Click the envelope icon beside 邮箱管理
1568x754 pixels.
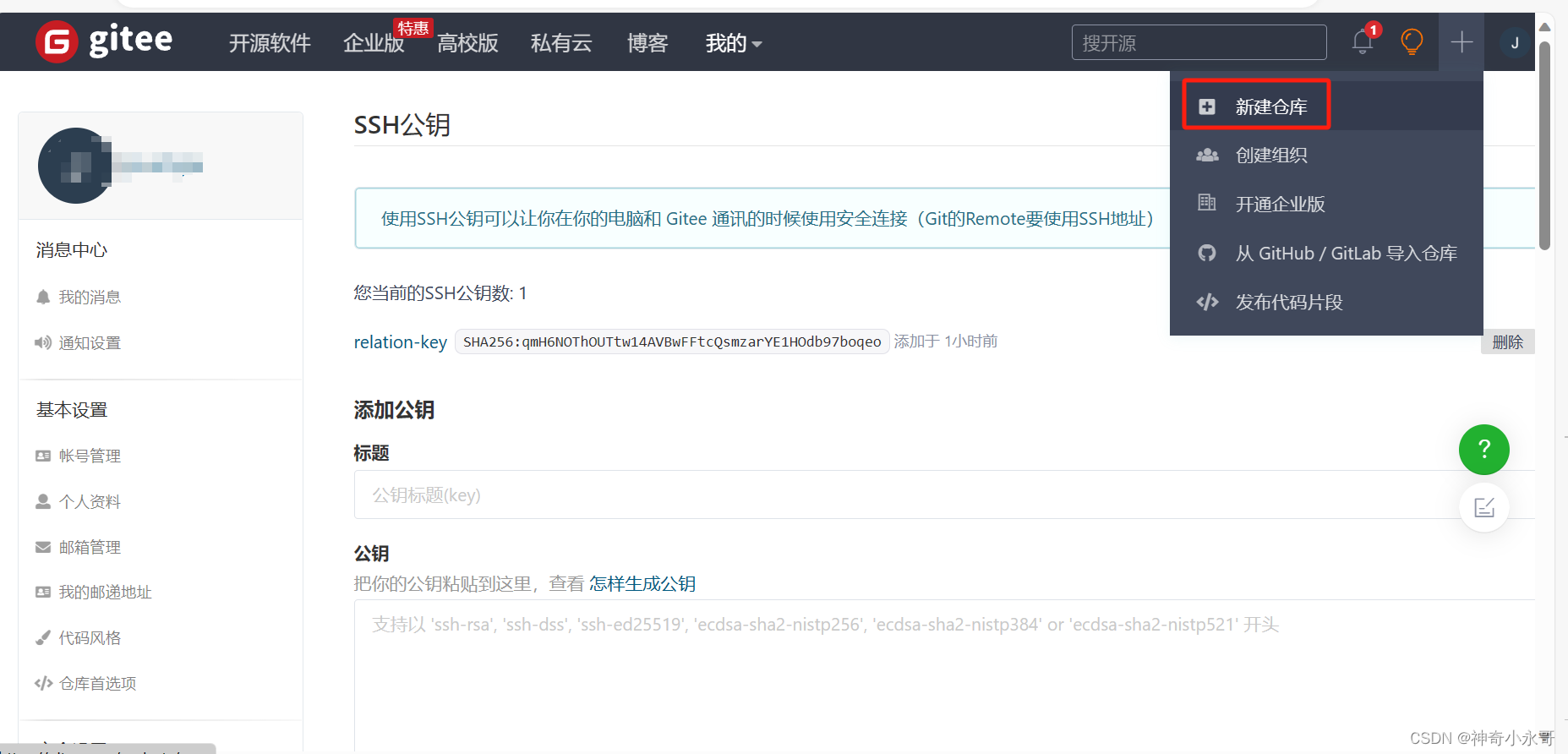click(x=43, y=547)
